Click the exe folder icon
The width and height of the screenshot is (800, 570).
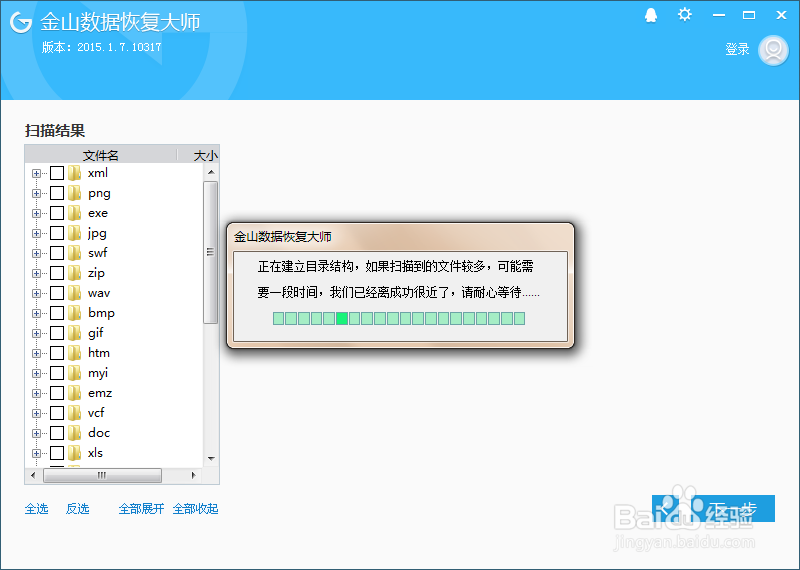tap(74, 213)
